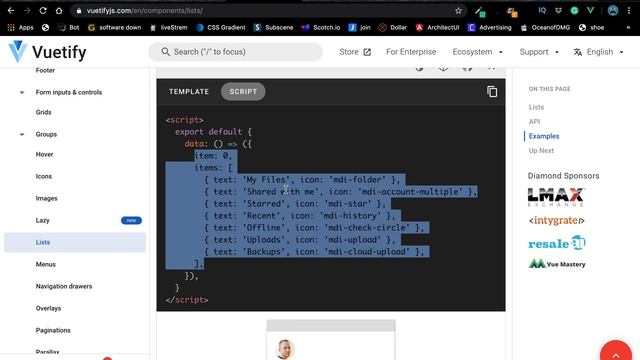The image size is (640, 360).
Task: Click the Vuetify logo
Action: click(47, 52)
